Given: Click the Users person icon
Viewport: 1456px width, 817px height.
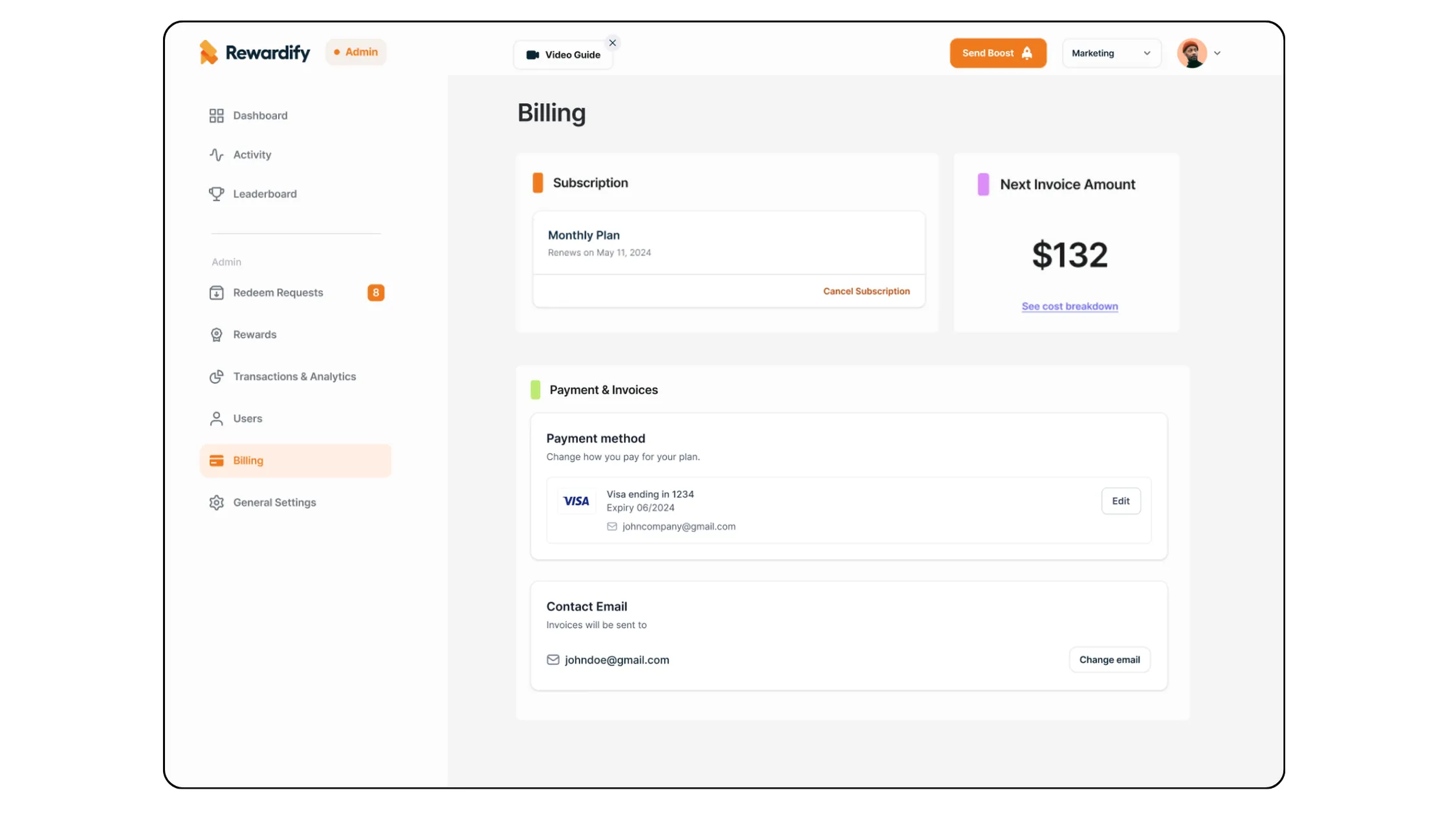Looking at the screenshot, I should click(x=216, y=419).
